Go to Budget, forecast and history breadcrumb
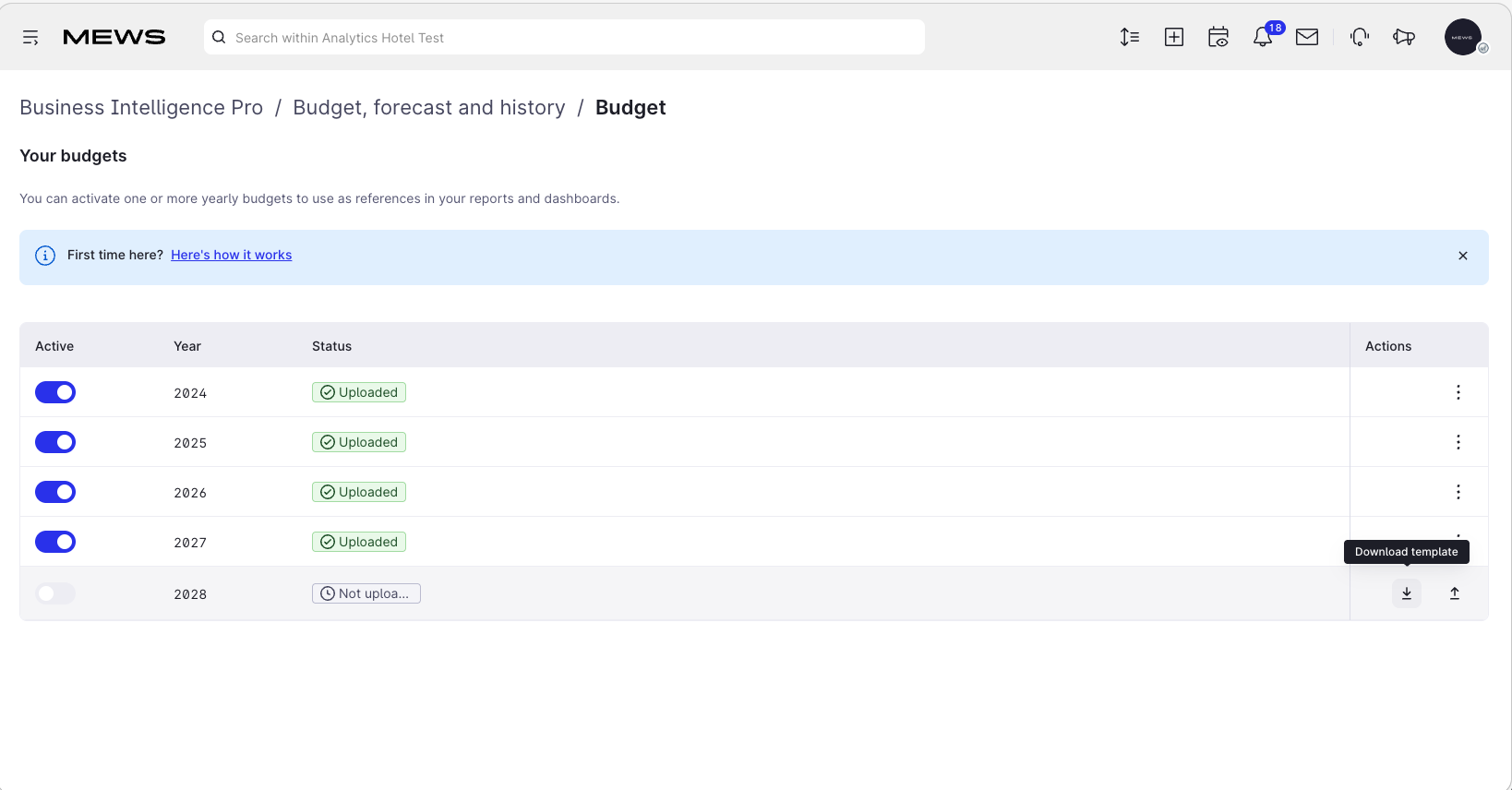1512x790 pixels. (x=429, y=107)
